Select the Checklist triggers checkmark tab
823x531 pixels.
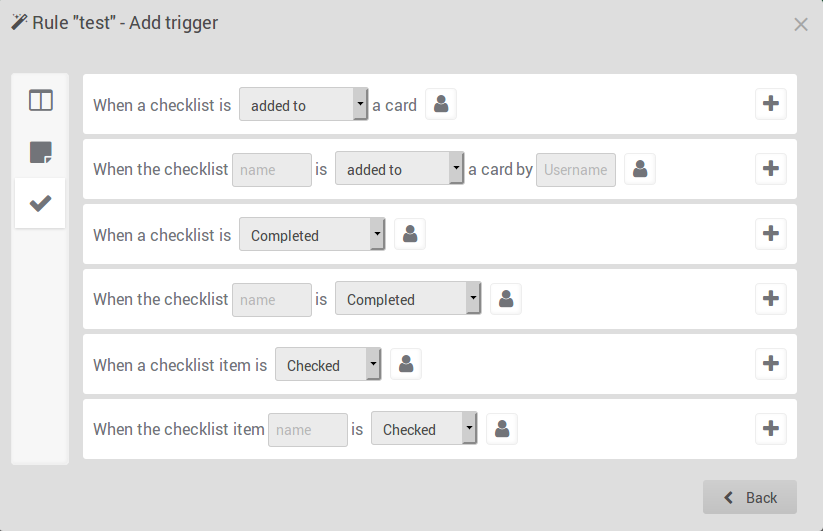click(41, 203)
